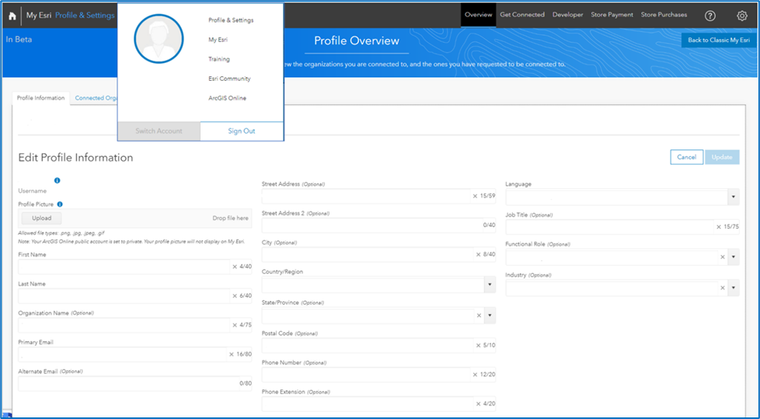The image size is (760, 419).
Task: Click the Alternate Email input field
Action: [x=135, y=383]
